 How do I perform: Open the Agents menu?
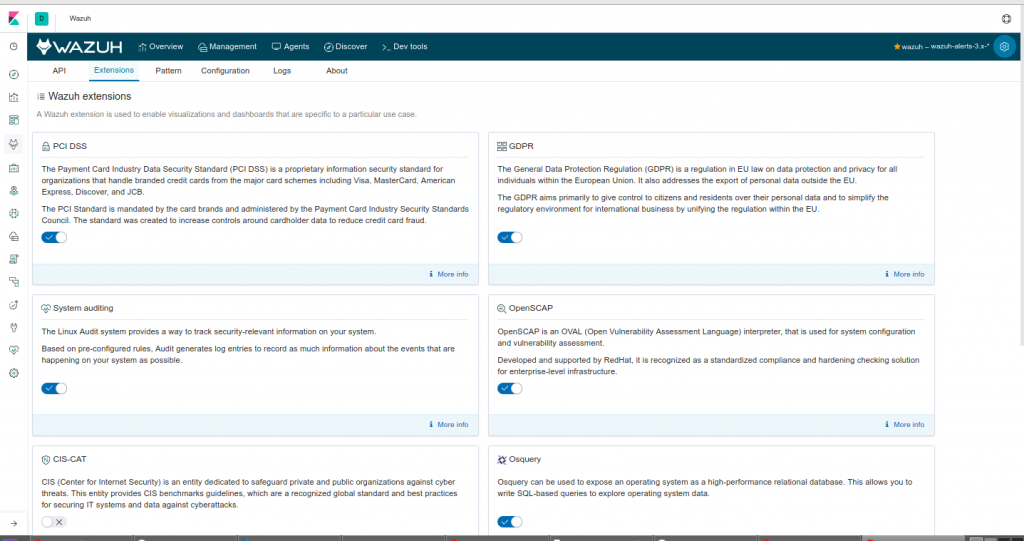coord(291,46)
